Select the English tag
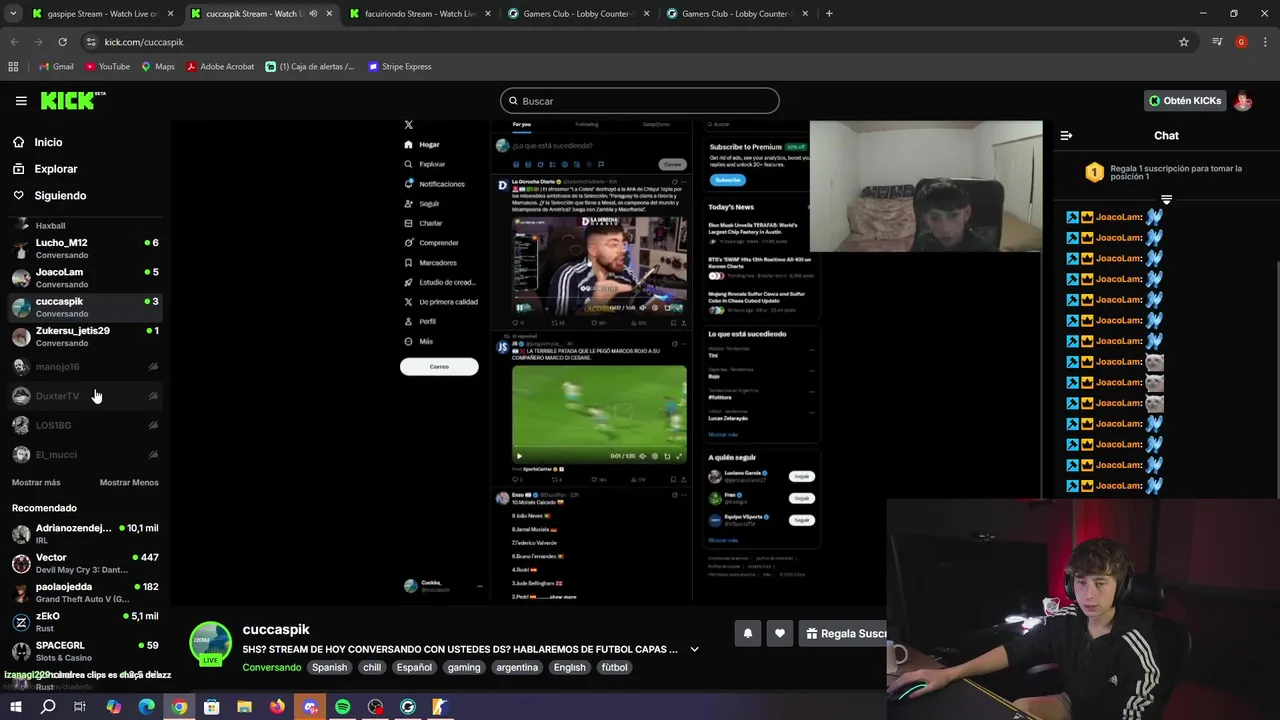The image size is (1280, 720). tap(569, 667)
